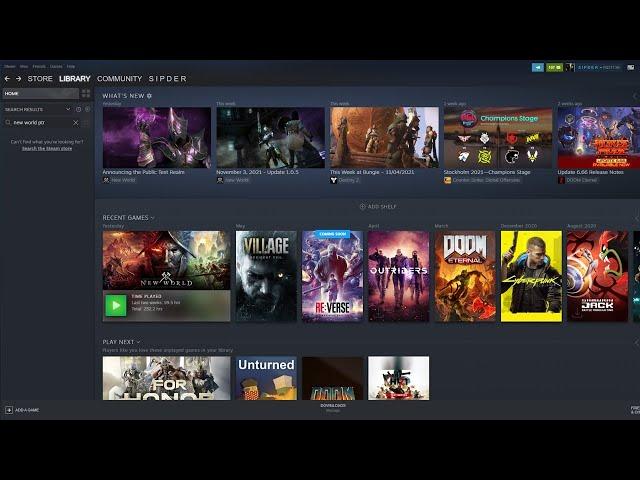Click the magnifier search icon
The image size is (640, 480).
[8, 122]
